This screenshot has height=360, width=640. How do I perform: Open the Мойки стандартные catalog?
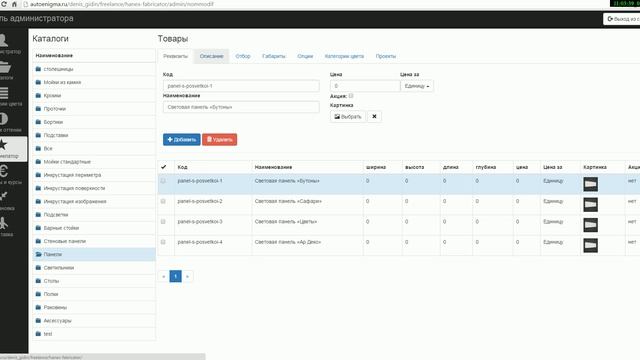pos(94,162)
